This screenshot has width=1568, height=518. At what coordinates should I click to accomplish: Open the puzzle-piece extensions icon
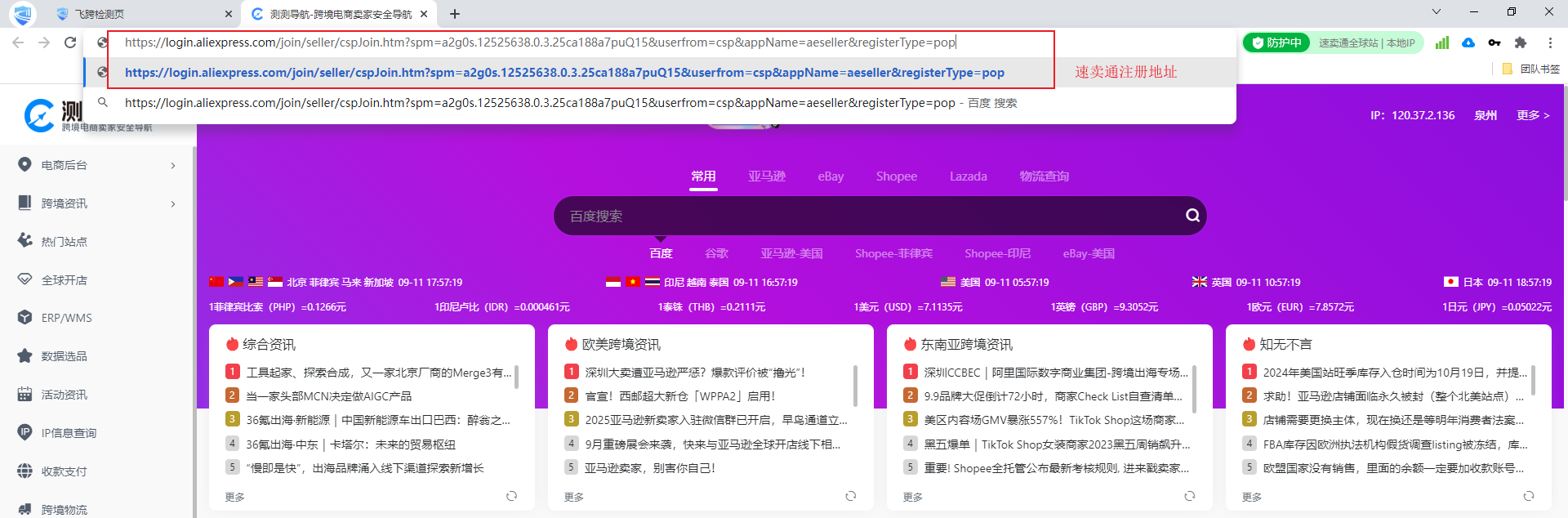(1521, 42)
